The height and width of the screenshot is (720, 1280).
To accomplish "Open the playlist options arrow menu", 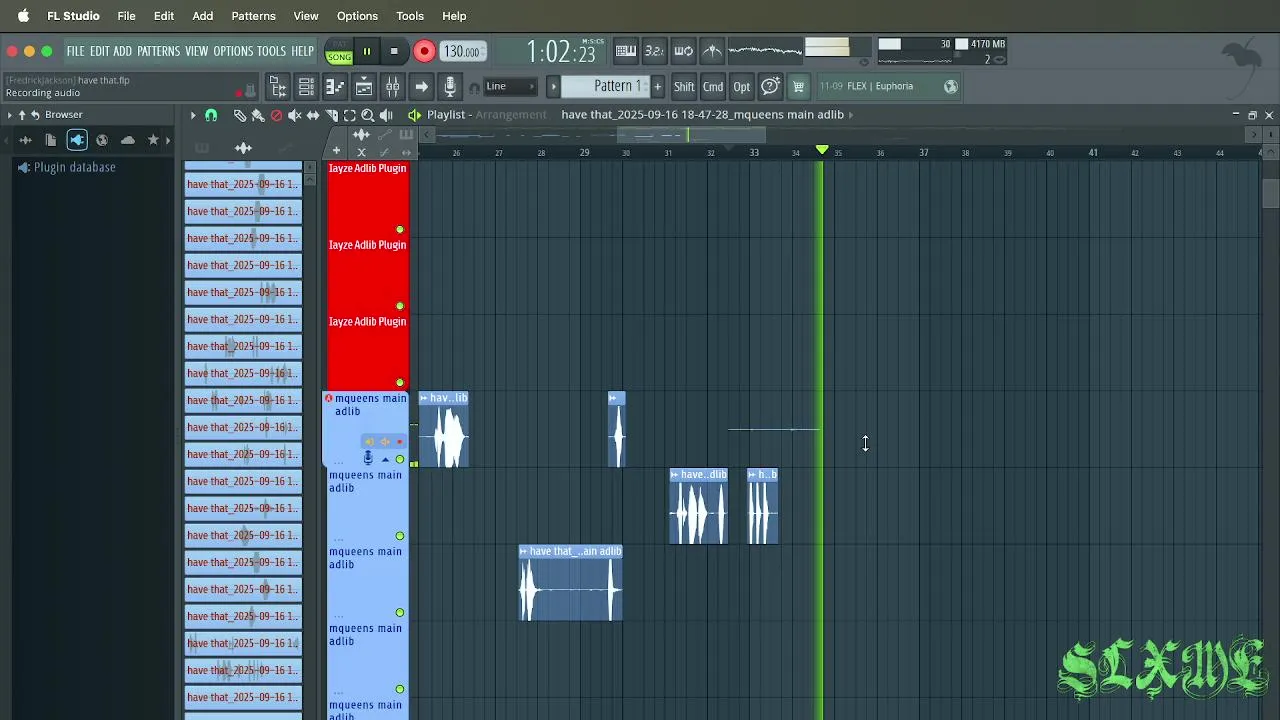I will point(193,115).
